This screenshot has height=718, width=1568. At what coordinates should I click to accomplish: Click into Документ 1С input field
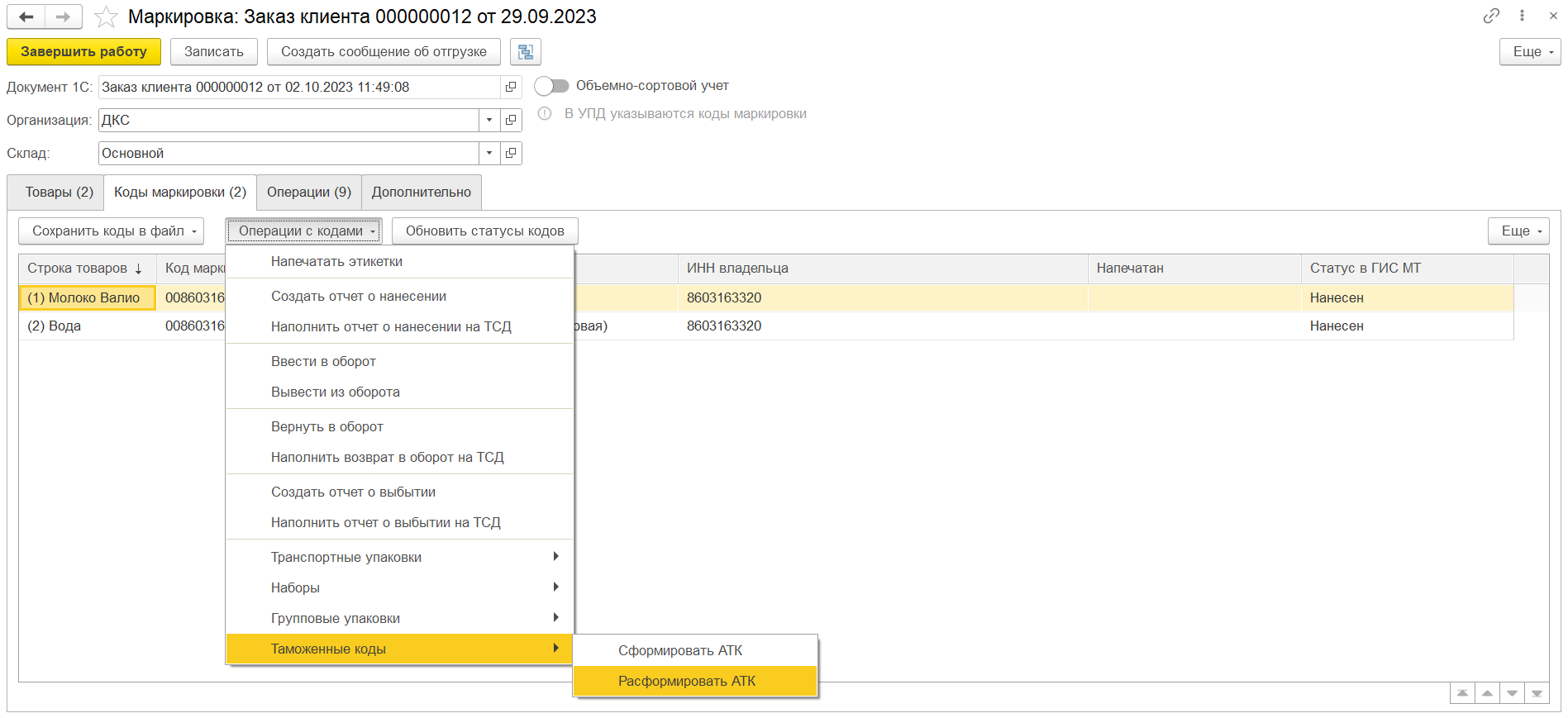tap(299, 87)
